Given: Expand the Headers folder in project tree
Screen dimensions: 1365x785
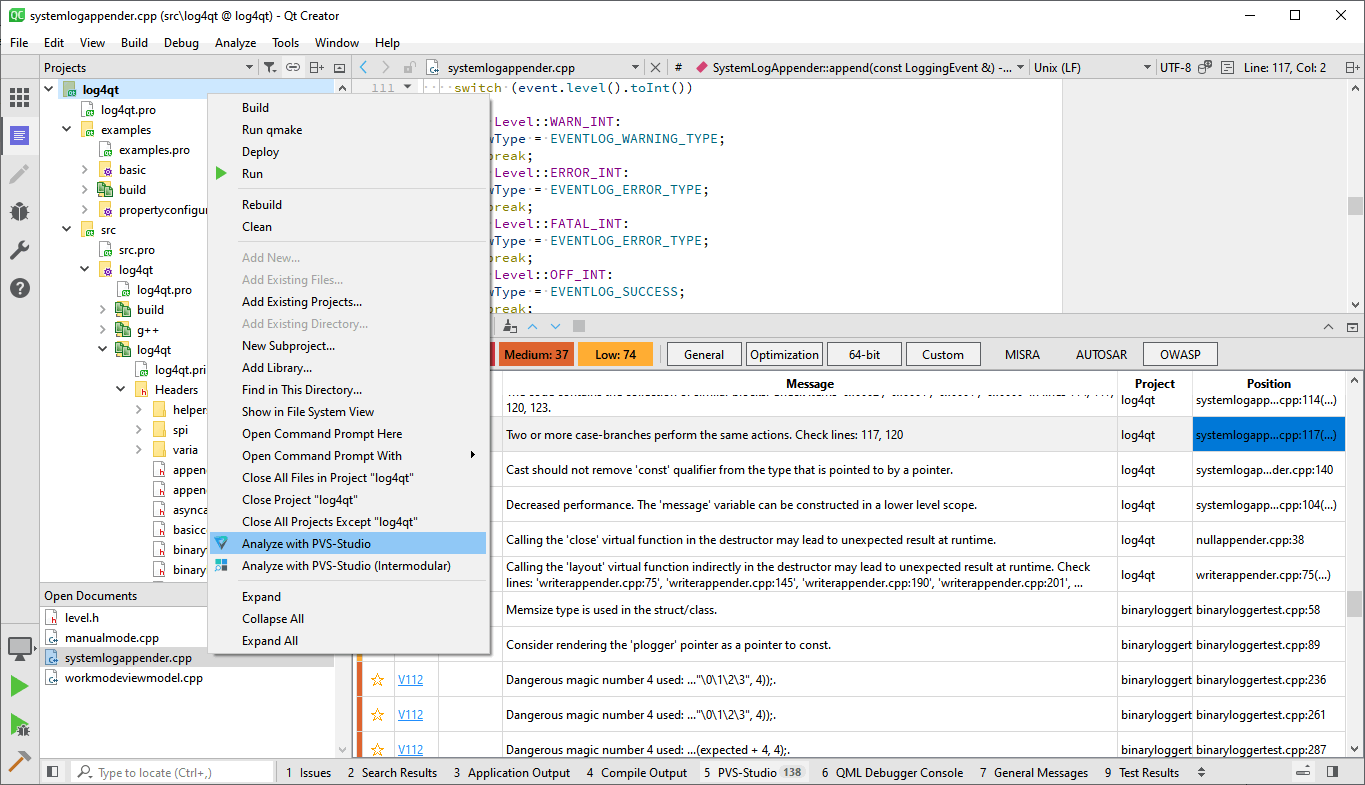Looking at the screenshot, I should (120, 389).
